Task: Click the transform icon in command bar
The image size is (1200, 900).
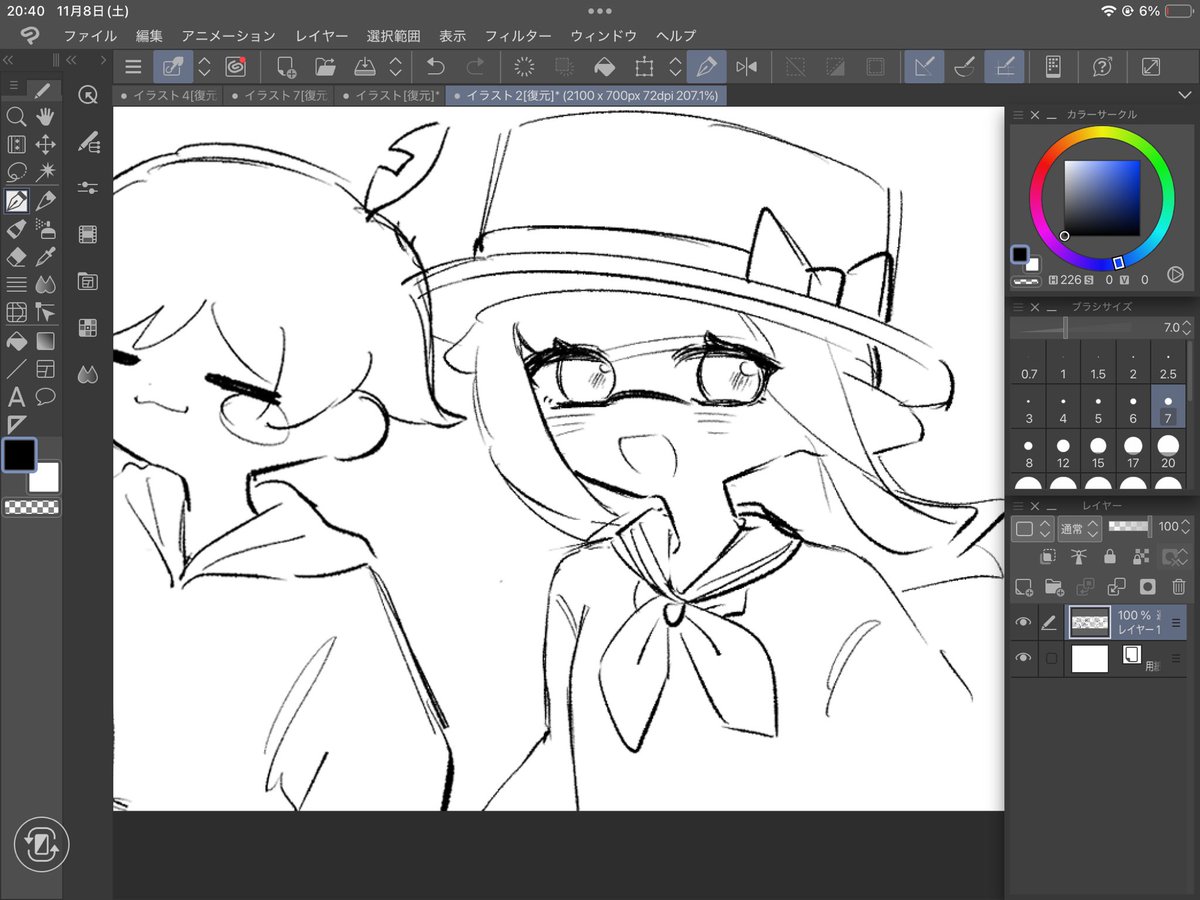Action: click(x=644, y=67)
